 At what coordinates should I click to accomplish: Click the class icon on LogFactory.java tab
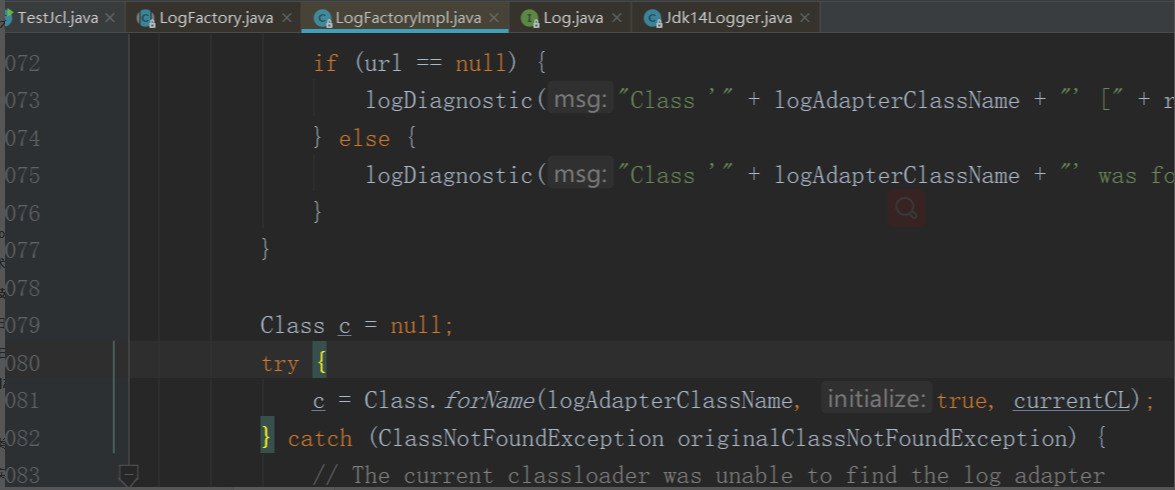pyautogui.click(x=145, y=18)
